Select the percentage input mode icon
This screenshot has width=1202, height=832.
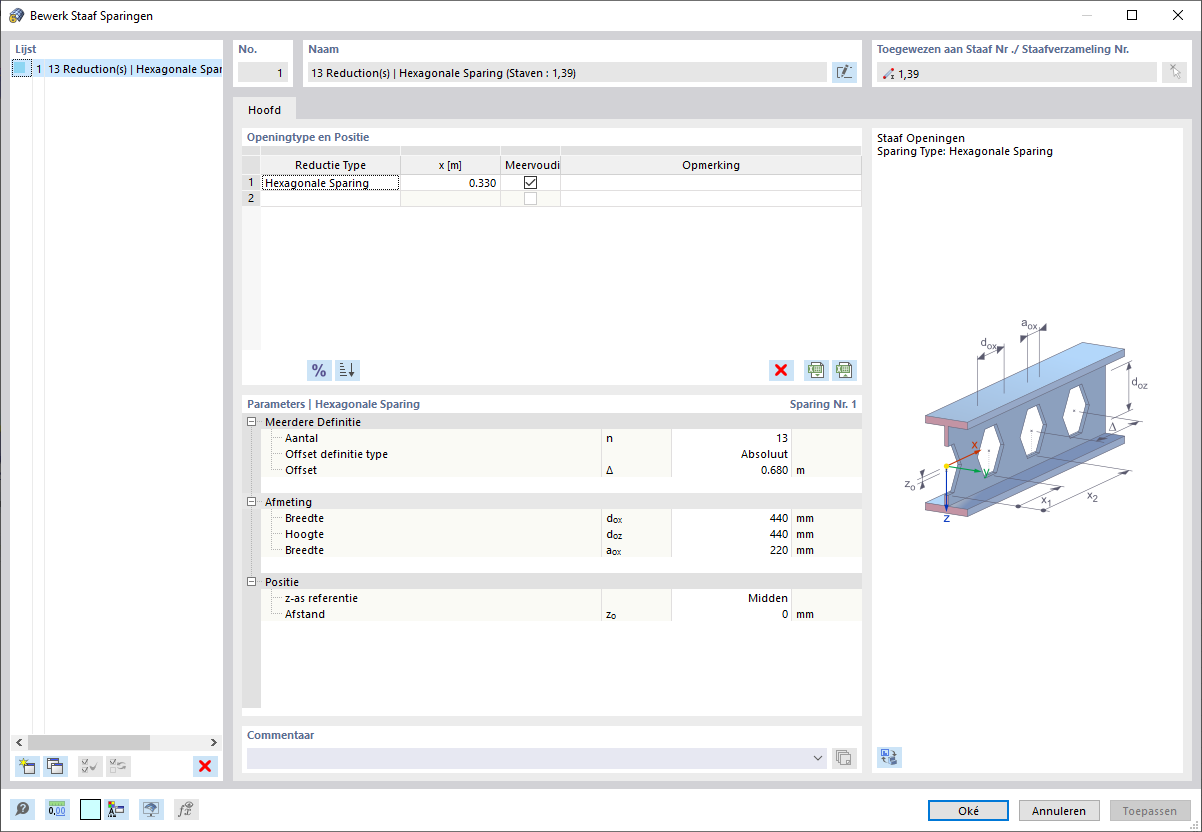[318, 370]
